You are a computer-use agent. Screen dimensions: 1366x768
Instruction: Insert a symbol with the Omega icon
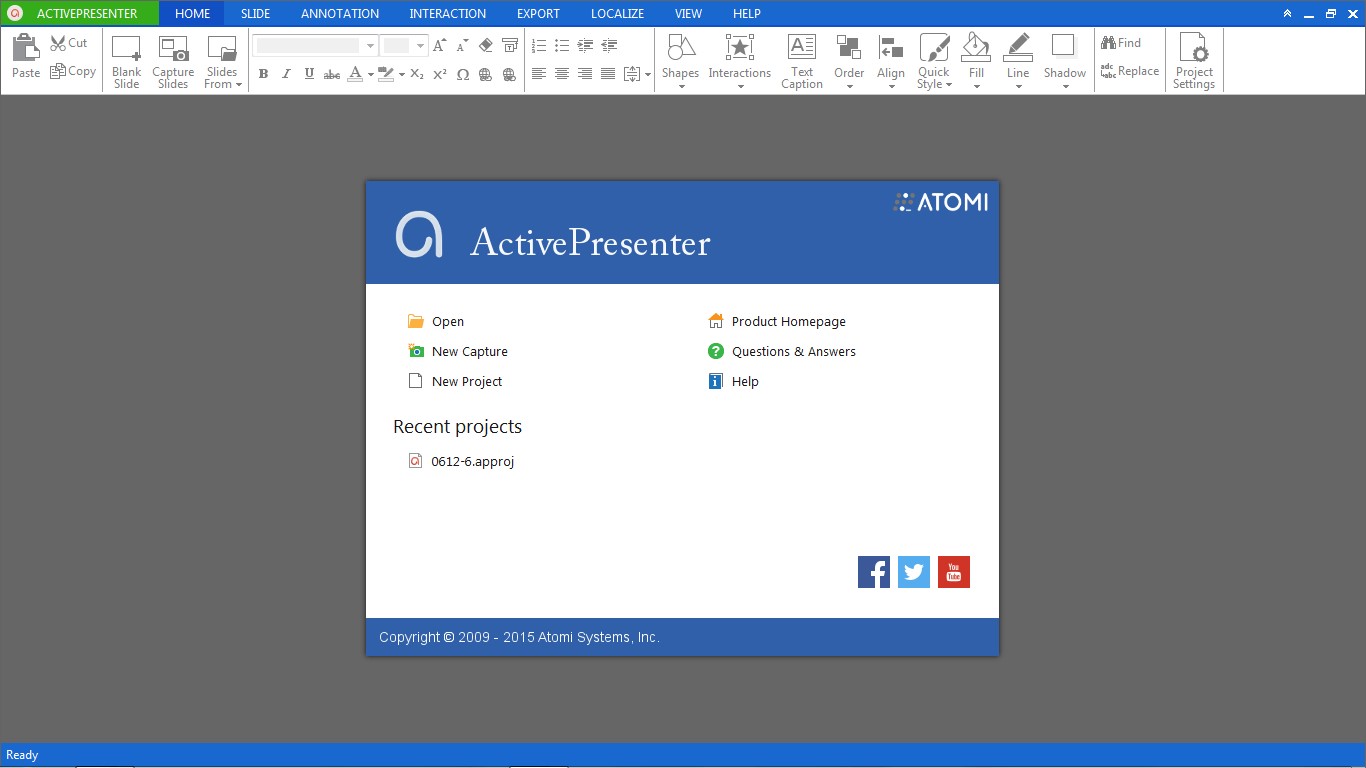[463, 74]
